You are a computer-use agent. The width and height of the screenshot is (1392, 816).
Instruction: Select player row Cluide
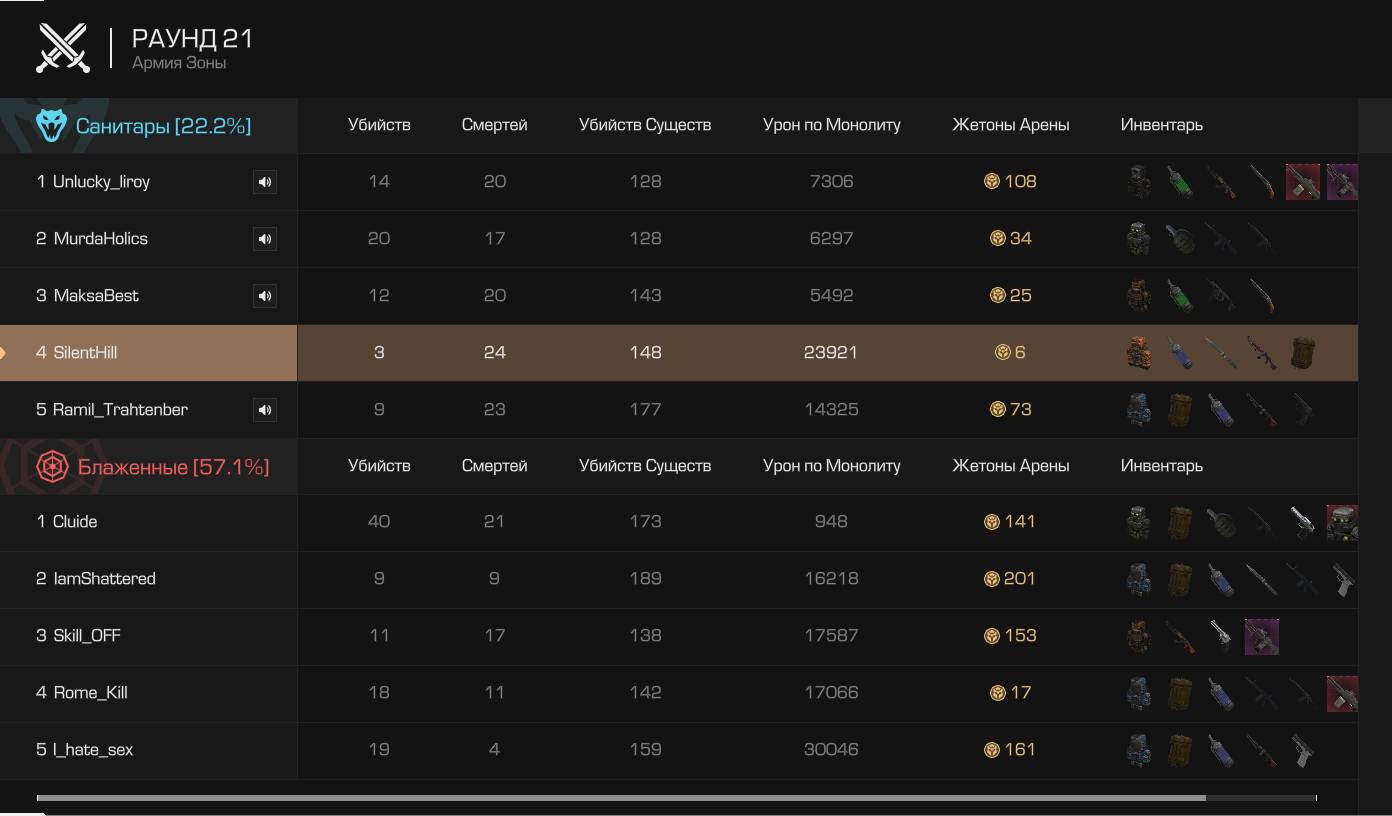(679, 522)
